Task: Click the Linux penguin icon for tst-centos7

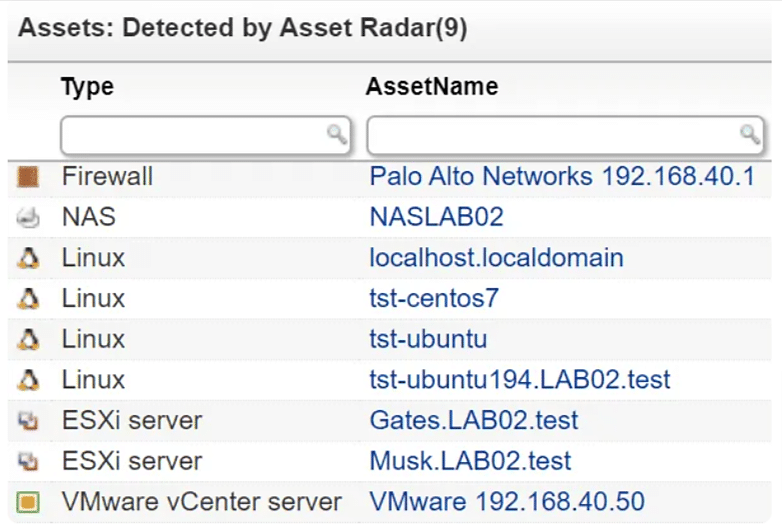Action: click(28, 299)
